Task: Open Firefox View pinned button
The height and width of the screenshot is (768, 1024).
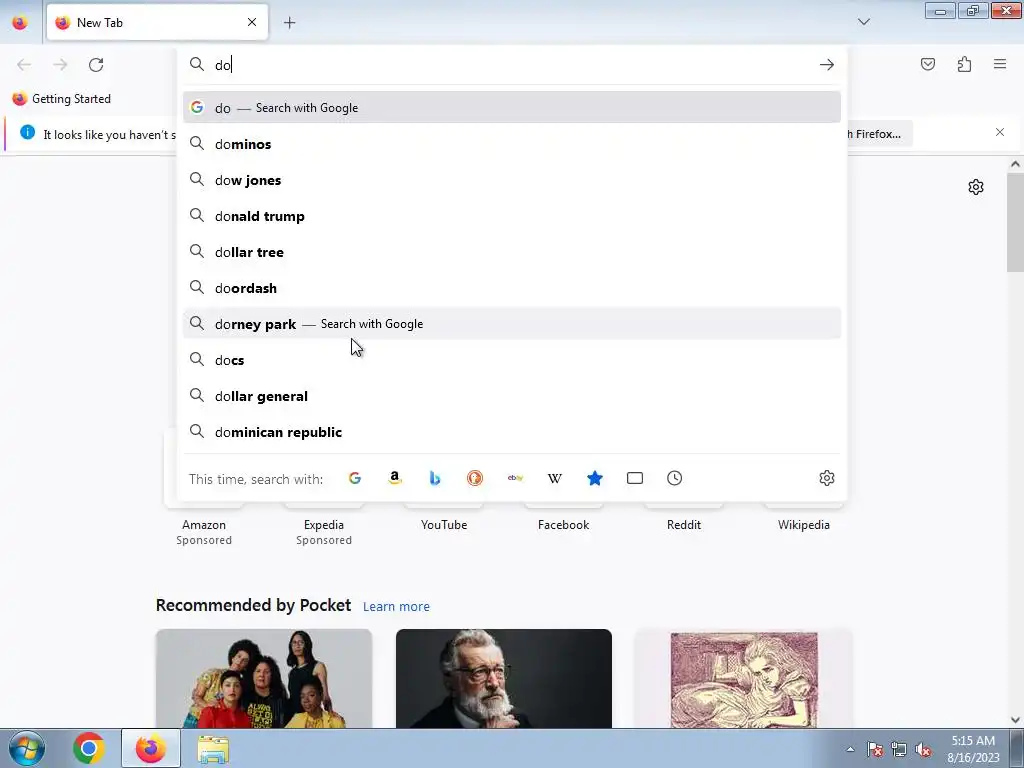Action: tap(20, 23)
